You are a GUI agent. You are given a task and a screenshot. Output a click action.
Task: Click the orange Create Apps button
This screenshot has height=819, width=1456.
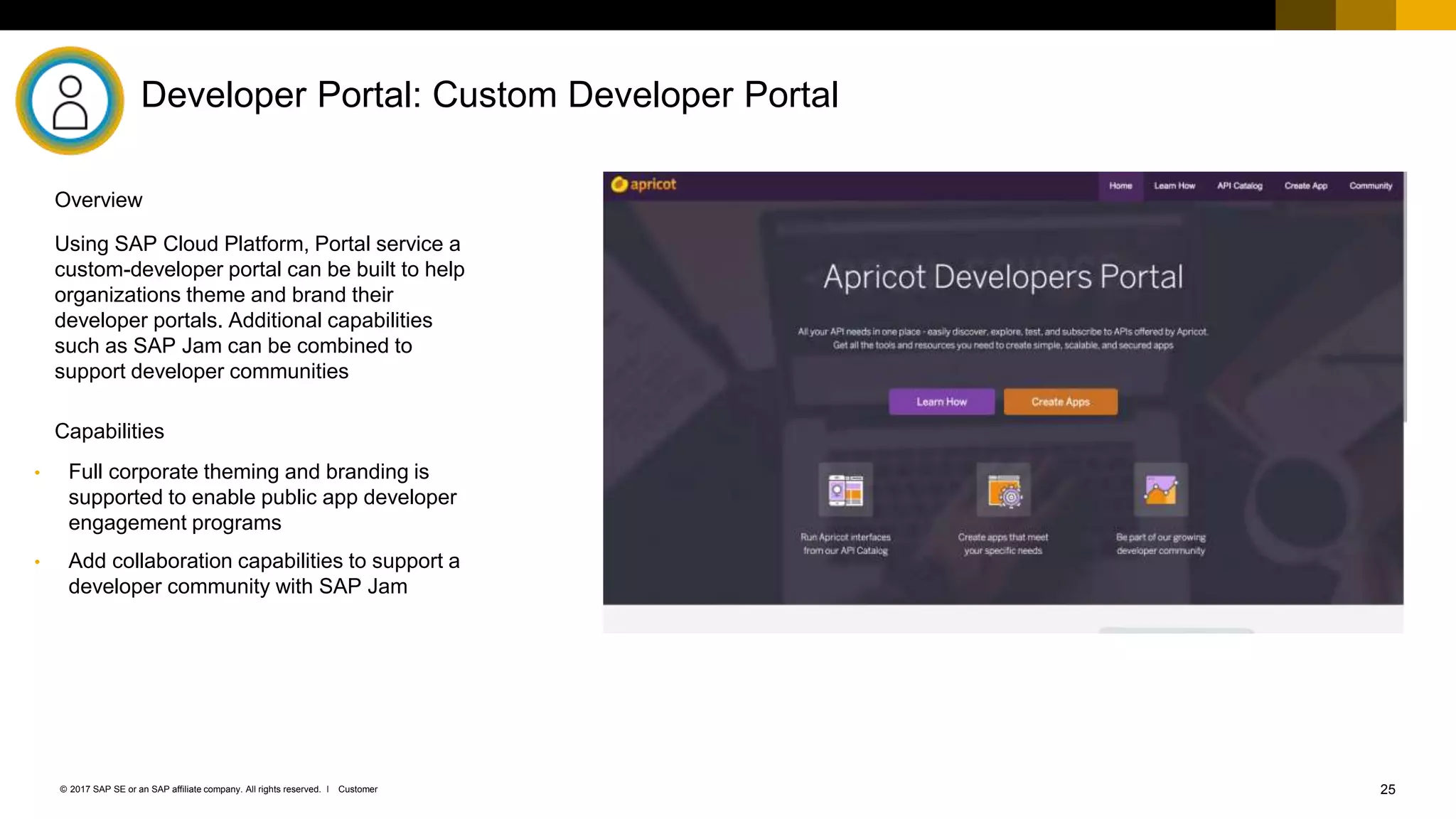1061,402
